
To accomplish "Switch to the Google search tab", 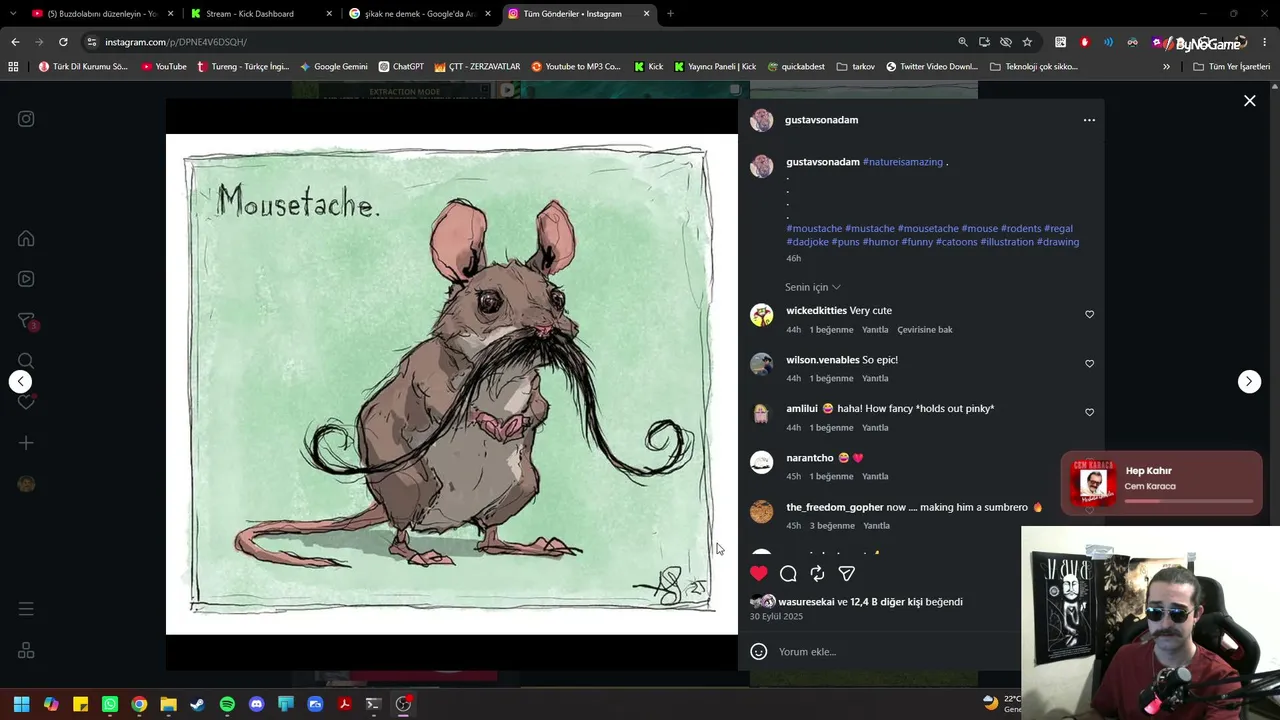I will click(x=418, y=14).
